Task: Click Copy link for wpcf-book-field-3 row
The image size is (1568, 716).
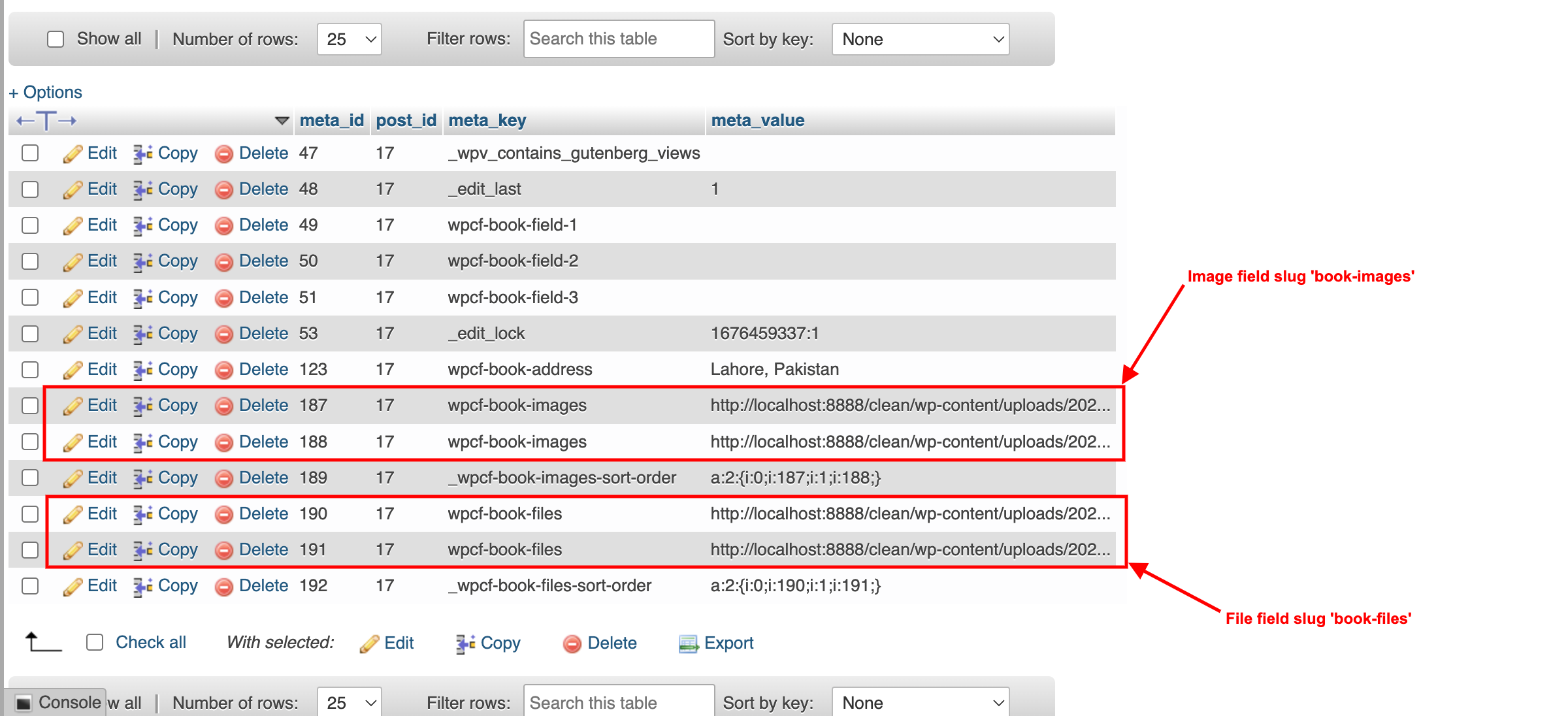Action: coord(178,298)
